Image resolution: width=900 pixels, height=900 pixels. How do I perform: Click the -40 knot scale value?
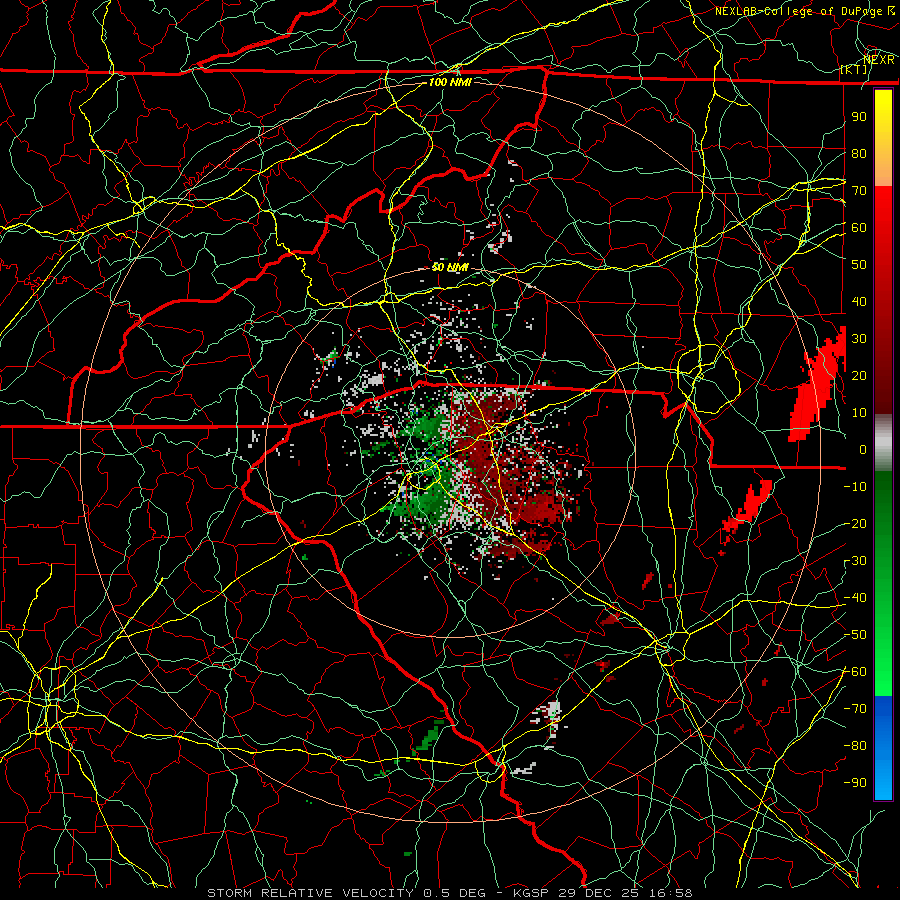click(855, 598)
